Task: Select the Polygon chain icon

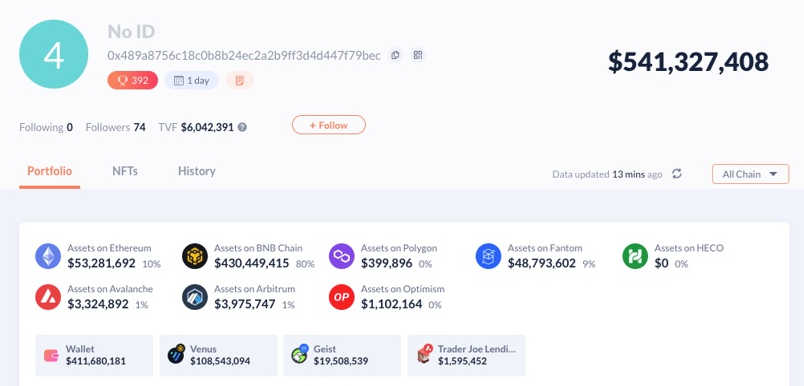Action: coord(341,256)
